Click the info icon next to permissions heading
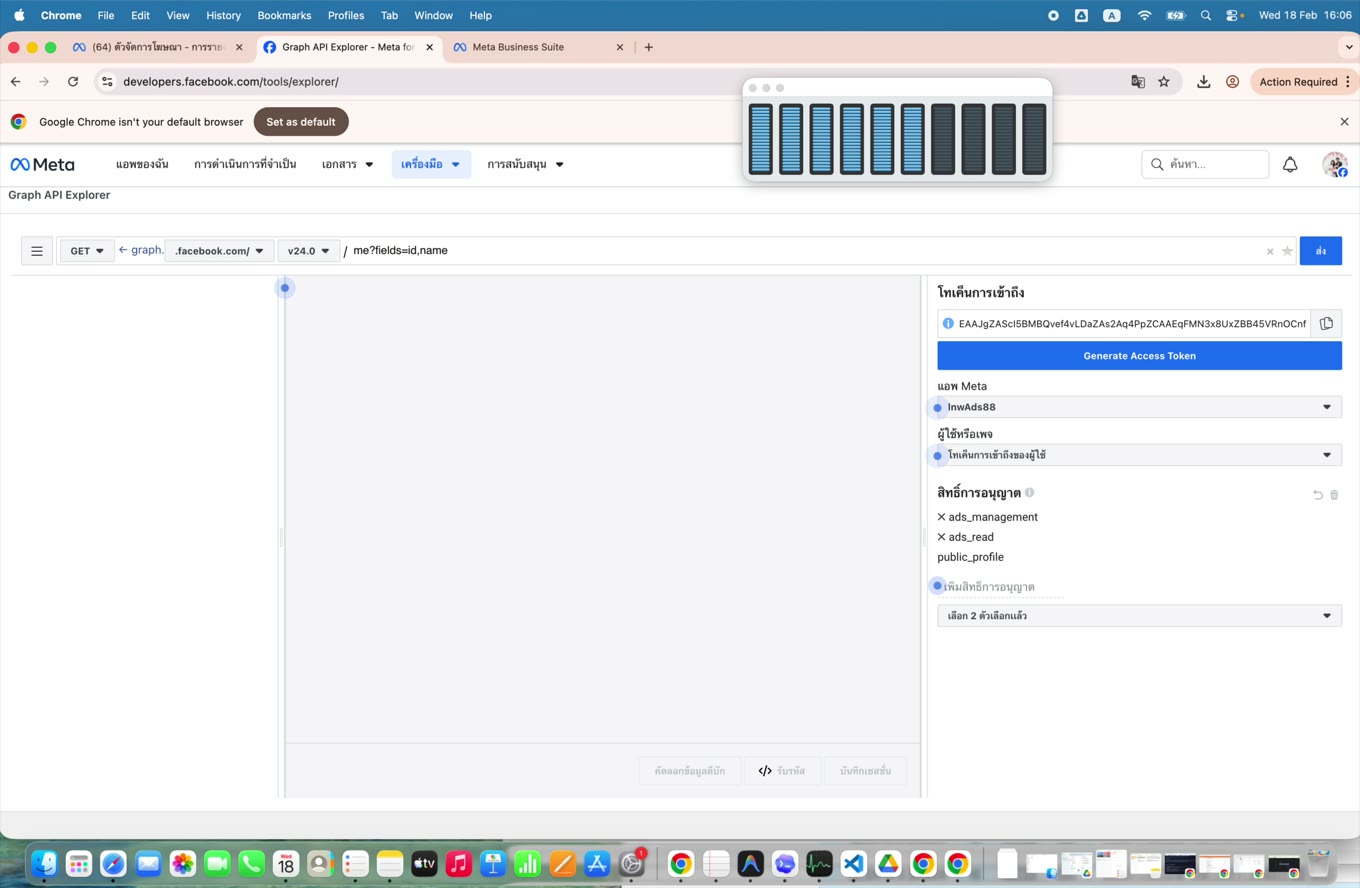This screenshot has width=1360, height=888. point(1030,492)
